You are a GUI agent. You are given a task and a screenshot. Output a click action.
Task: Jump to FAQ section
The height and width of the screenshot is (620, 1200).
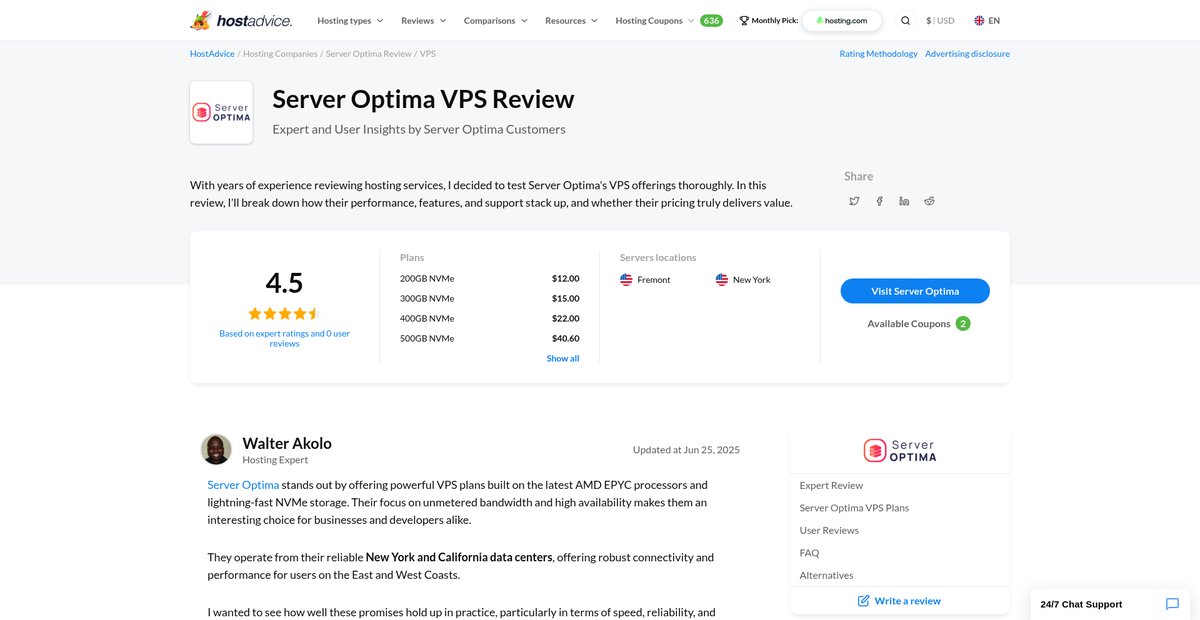point(809,553)
